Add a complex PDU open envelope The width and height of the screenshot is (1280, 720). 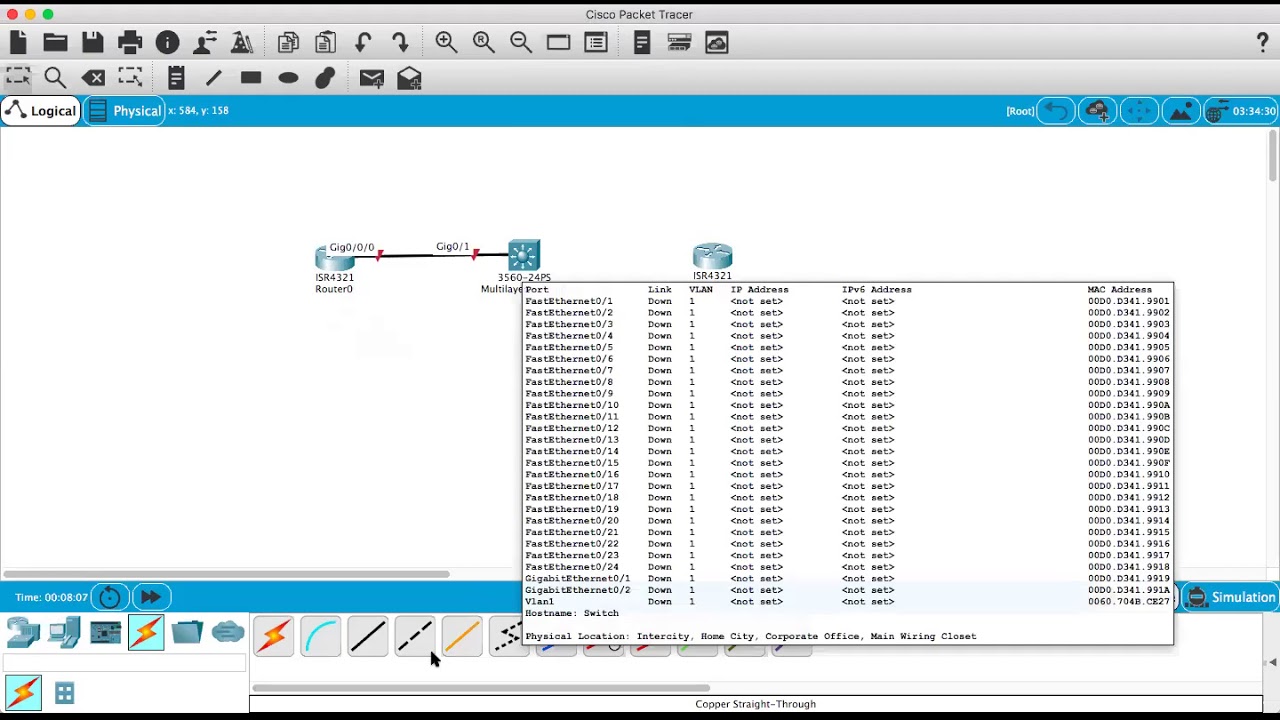(409, 78)
